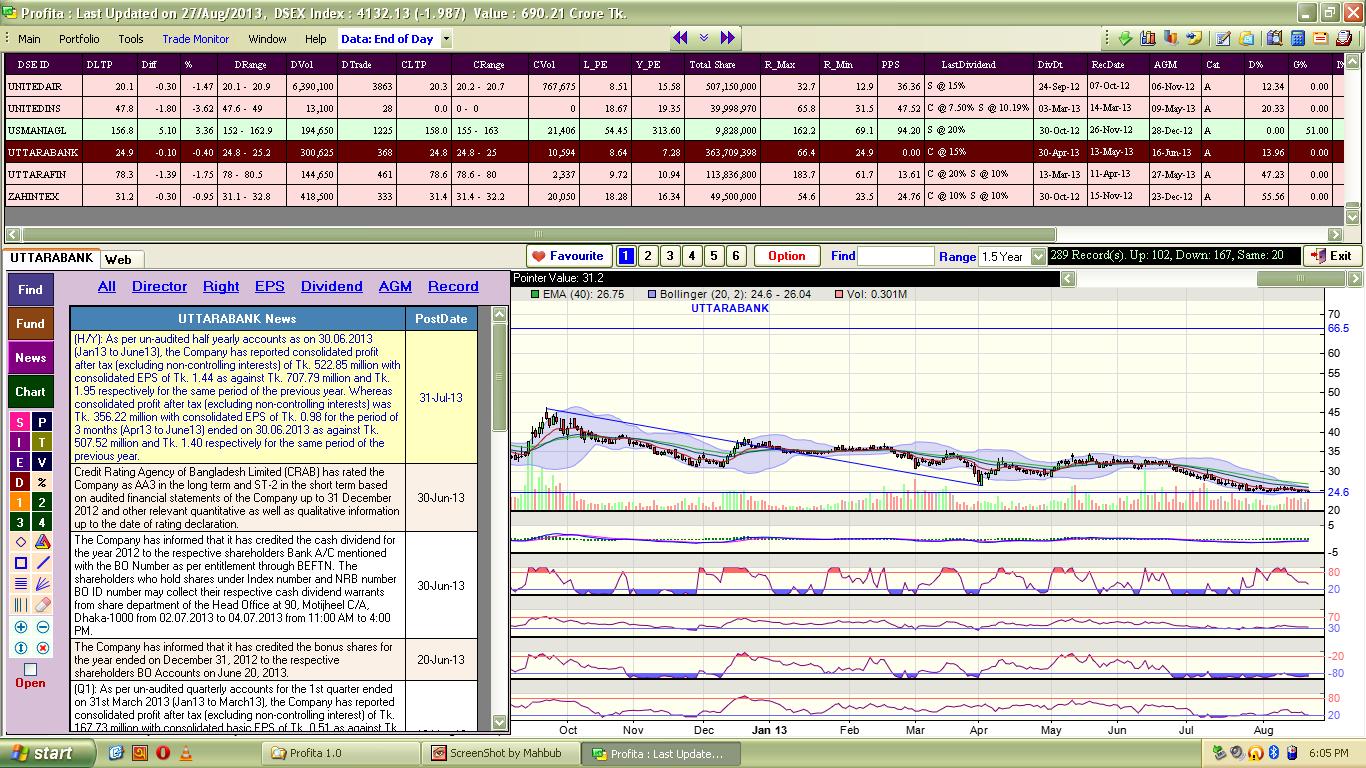1366x768 pixels.
Task: Open the Portfolio menu
Action: click(79, 39)
